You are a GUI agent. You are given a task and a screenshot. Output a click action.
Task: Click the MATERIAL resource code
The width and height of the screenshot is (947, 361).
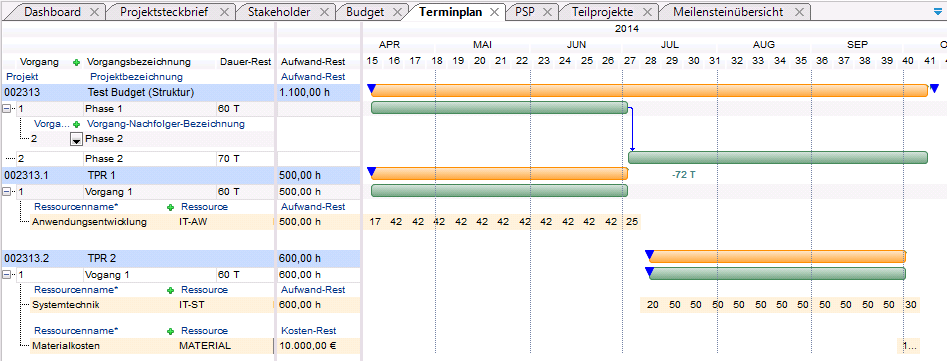(205, 346)
